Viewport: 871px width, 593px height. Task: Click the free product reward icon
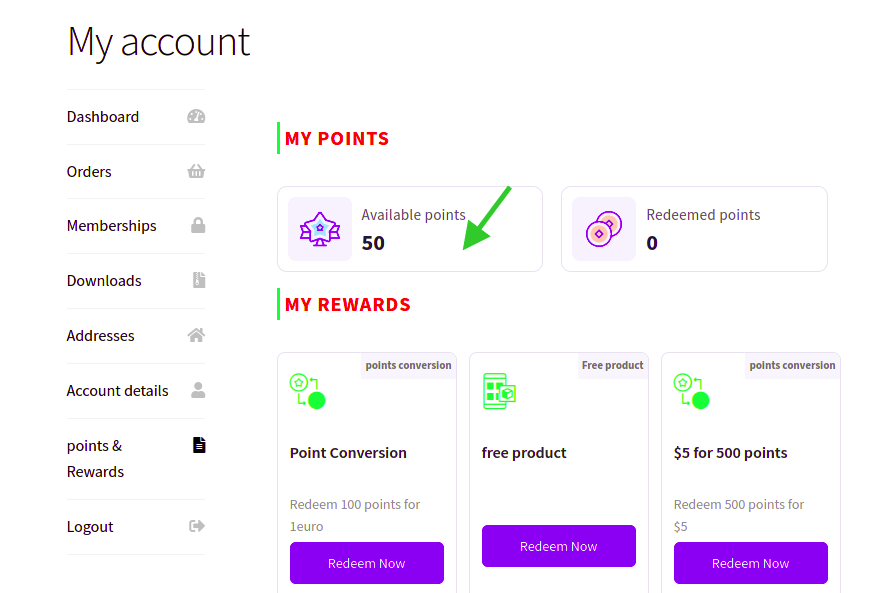499,391
